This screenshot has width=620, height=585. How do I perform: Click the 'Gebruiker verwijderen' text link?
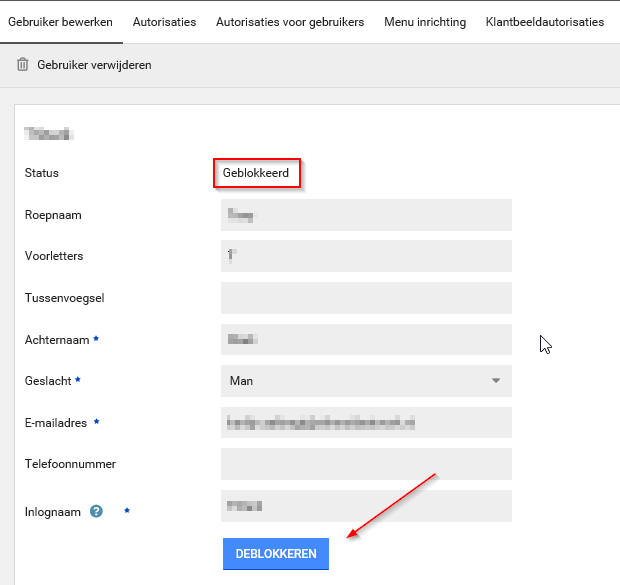tap(94, 65)
